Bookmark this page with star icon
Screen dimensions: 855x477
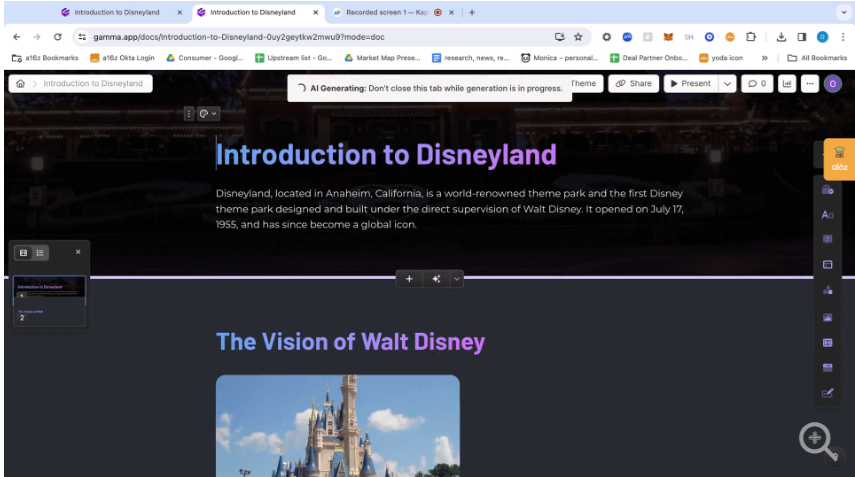(578, 37)
